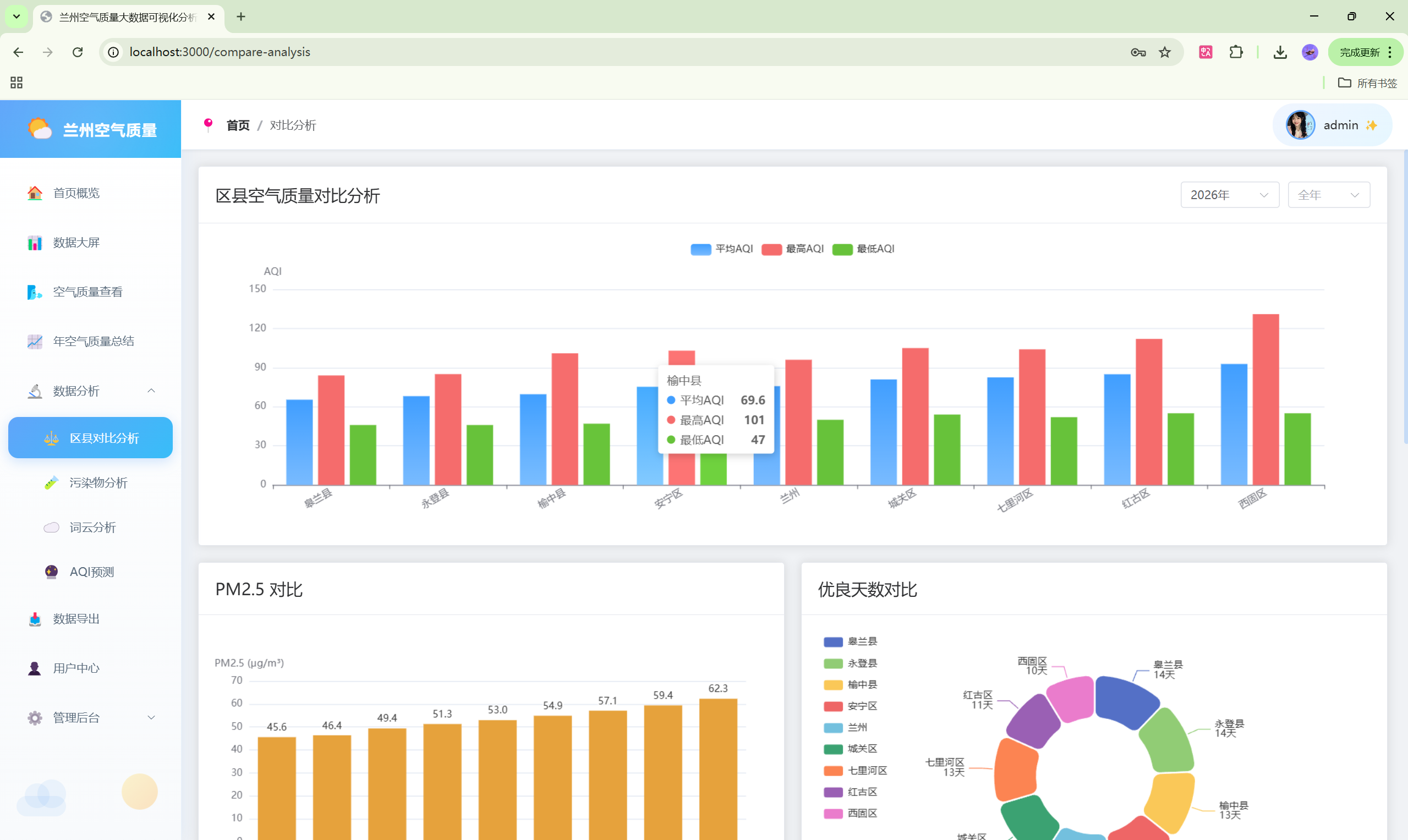Toggle the 平均AQI legend series

click(722, 249)
